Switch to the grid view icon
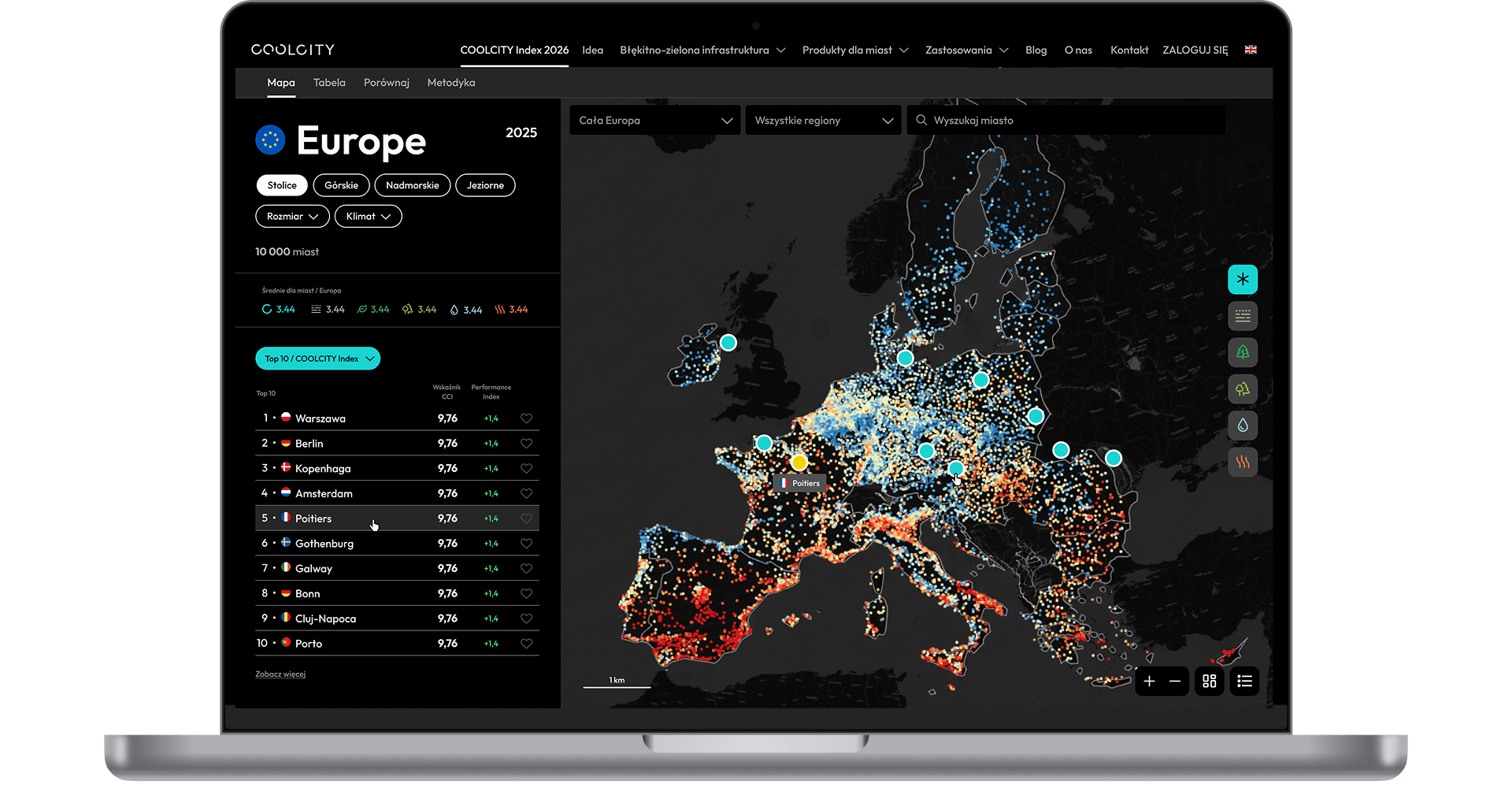Screen dimensions: 1512x788 click(1210, 681)
